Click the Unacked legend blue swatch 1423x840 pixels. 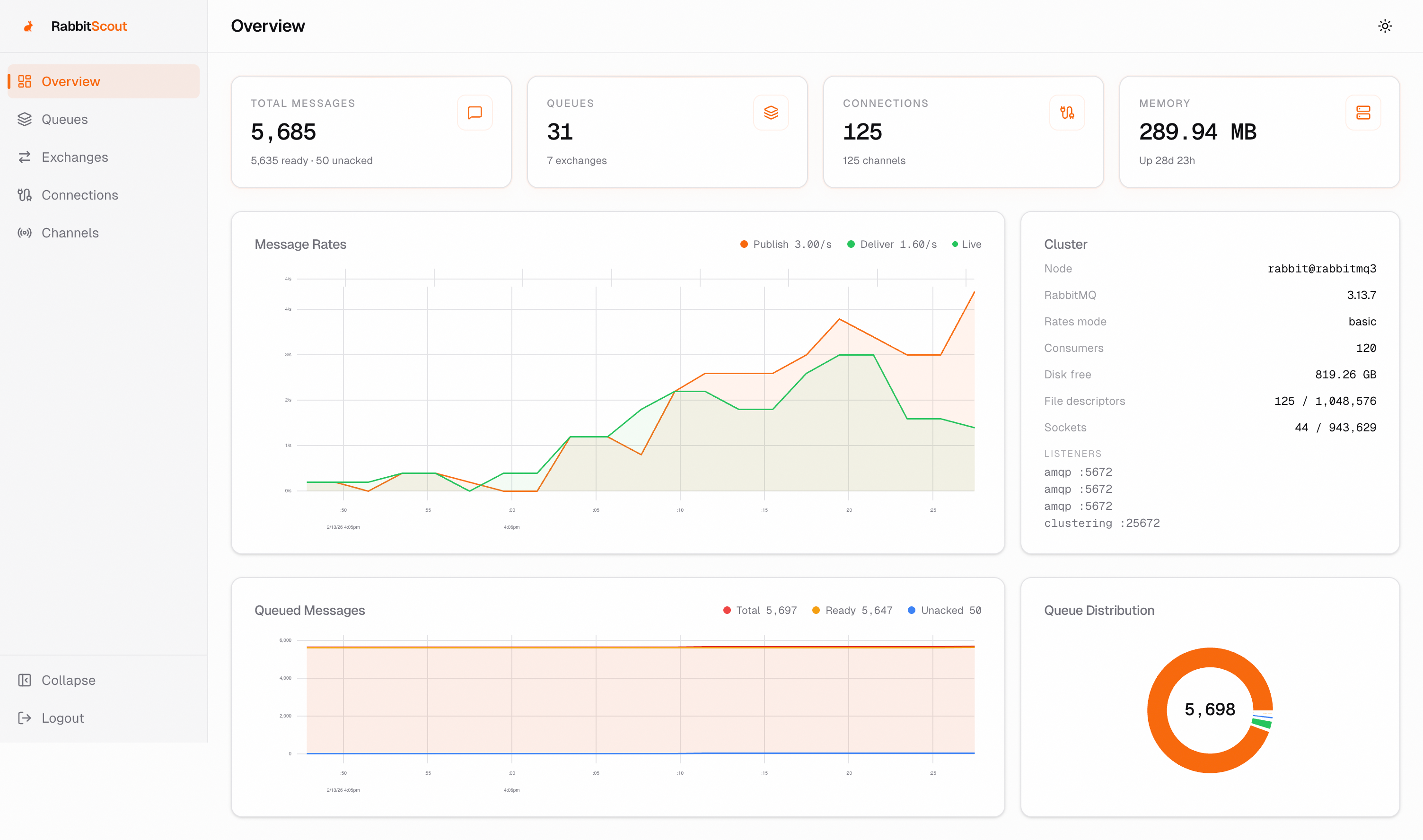pos(911,611)
